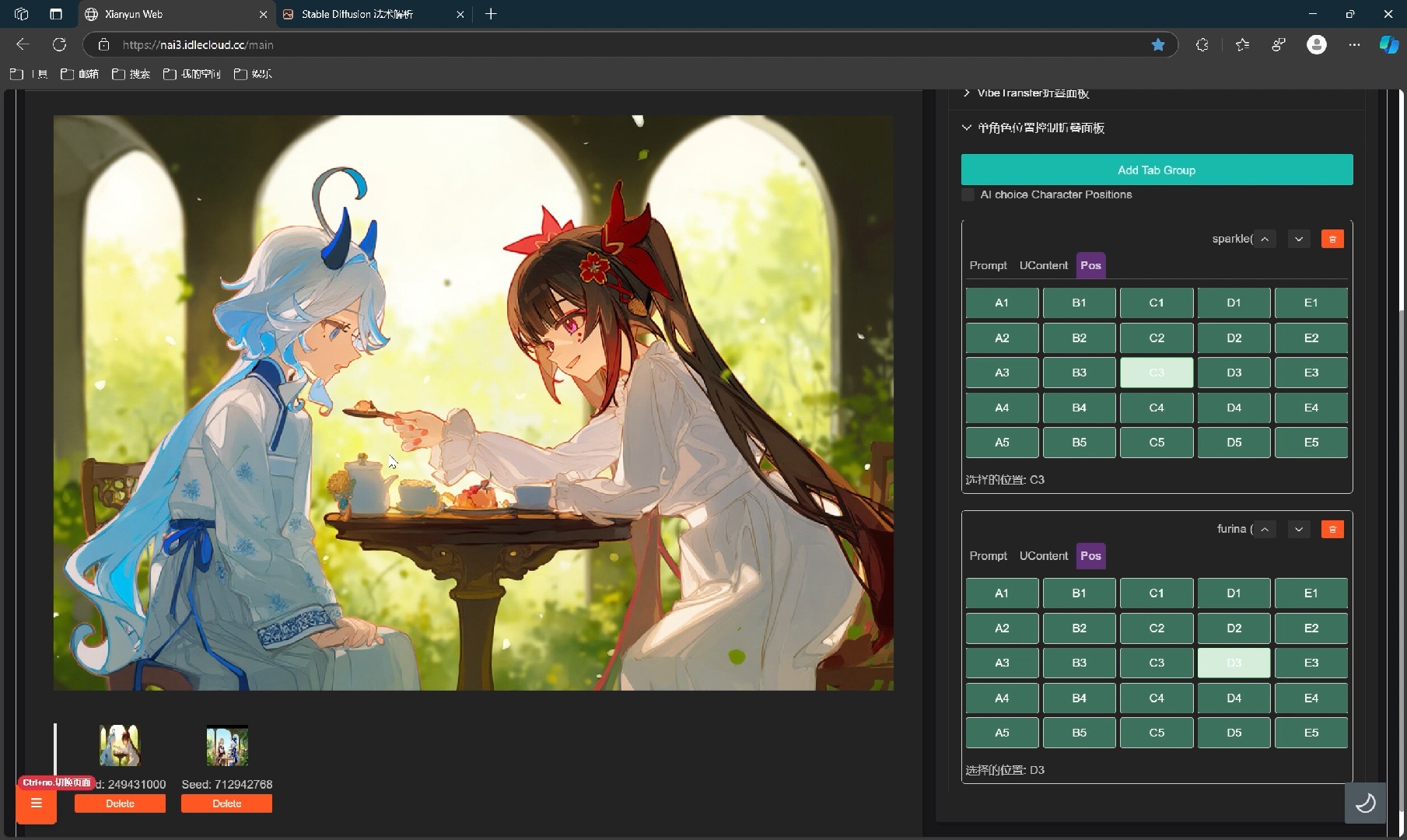Open sparkle Pos tab
1407x840 pixels.
[1090, 265]
